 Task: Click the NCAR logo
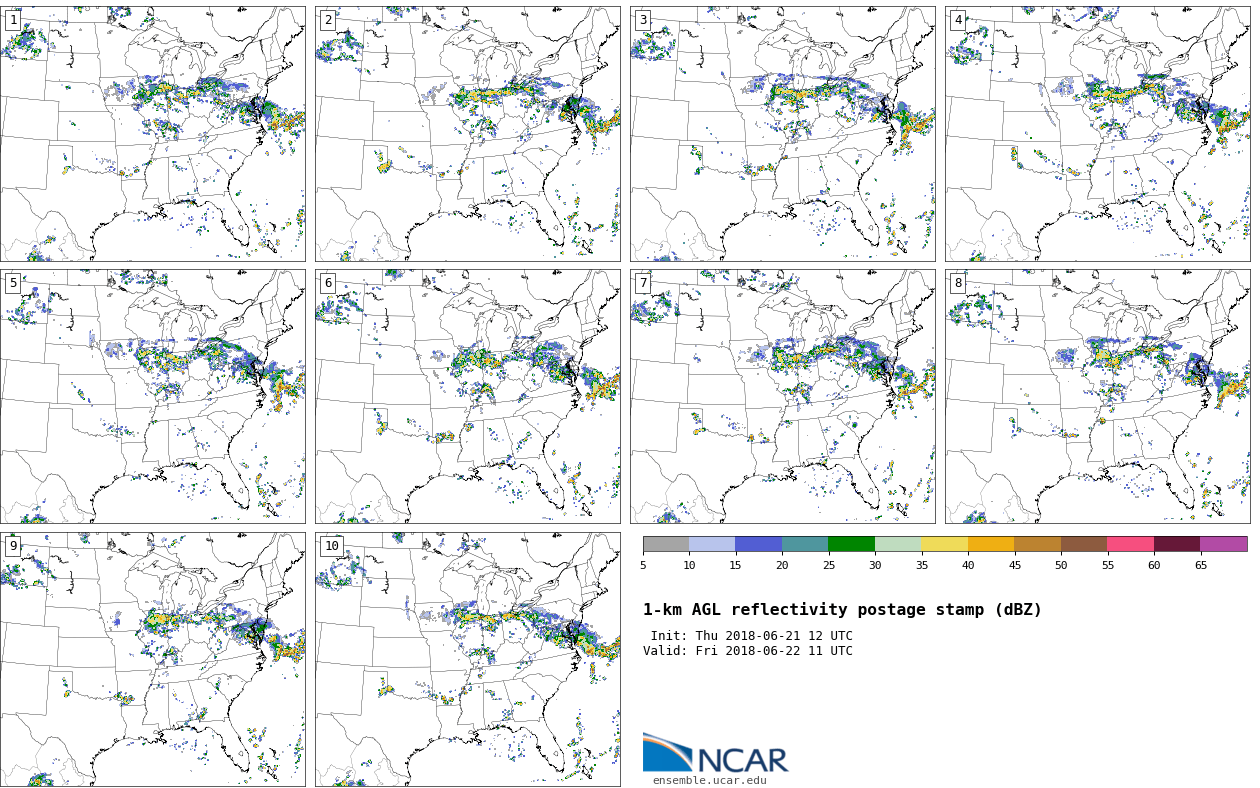[x=715, y=754]
